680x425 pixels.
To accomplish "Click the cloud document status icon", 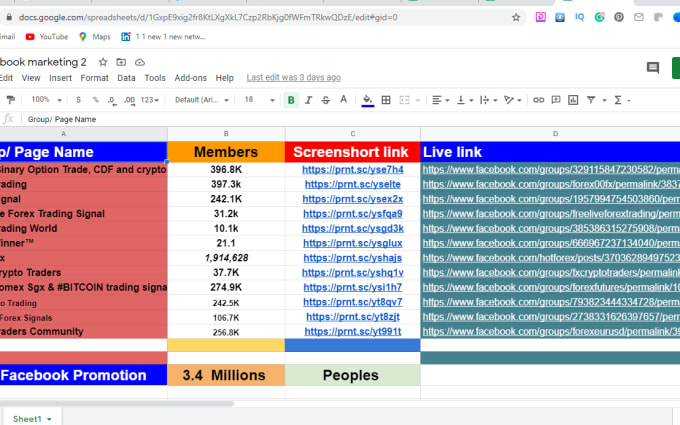I will (140, 62).
